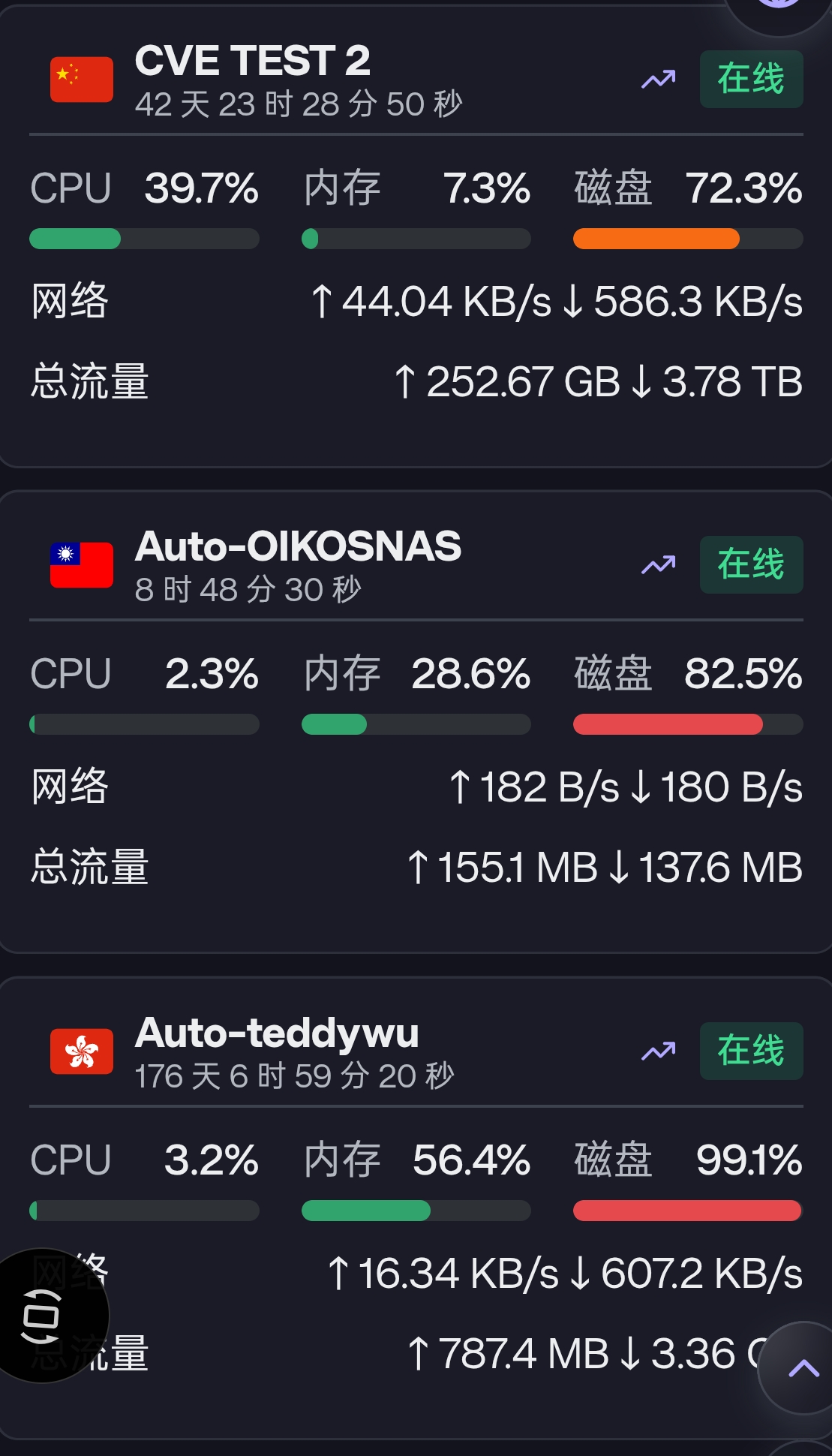The image size is (832, 1456).
Task: Click the CVE TEST 2 network speed row
Action: coord(416,302)
